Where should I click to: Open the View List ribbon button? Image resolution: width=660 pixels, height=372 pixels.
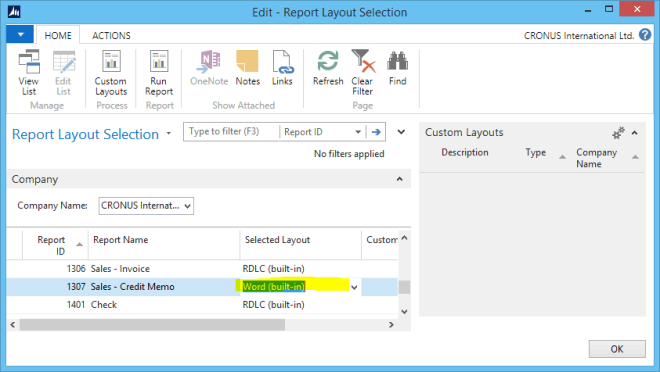(x=29, y=72)
